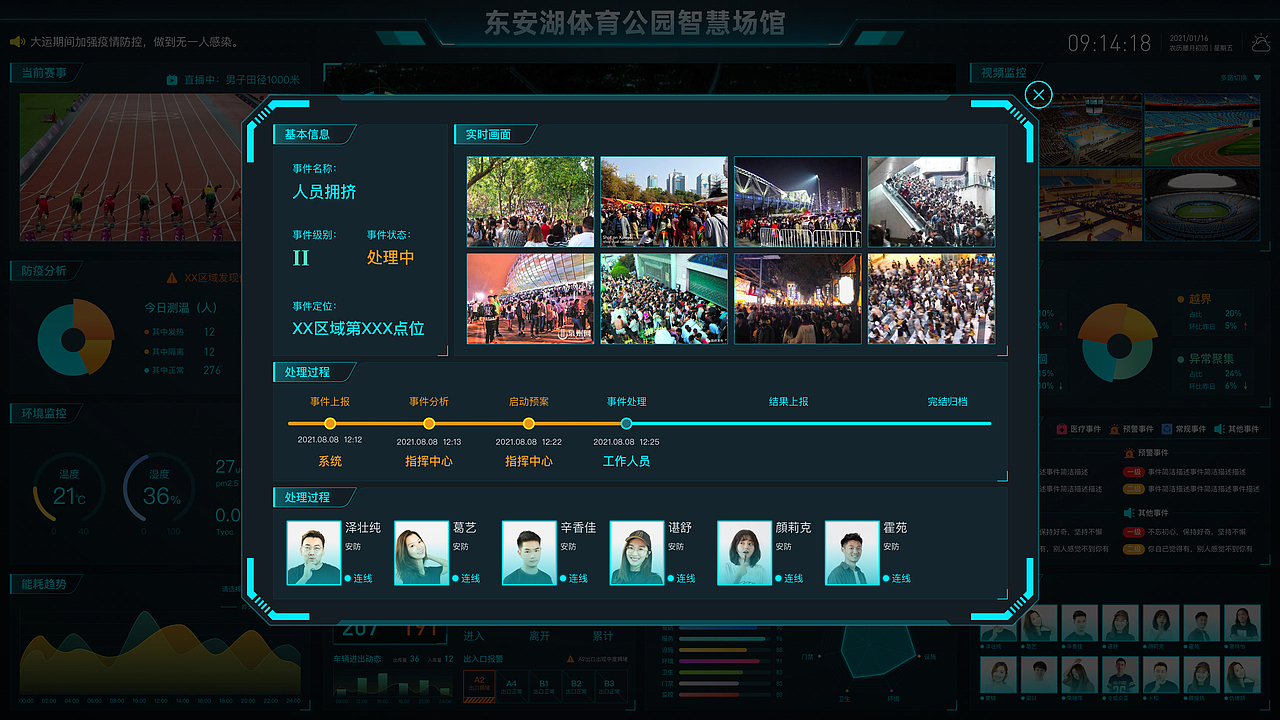Click the live broadcast camera icon

point(172,80)
